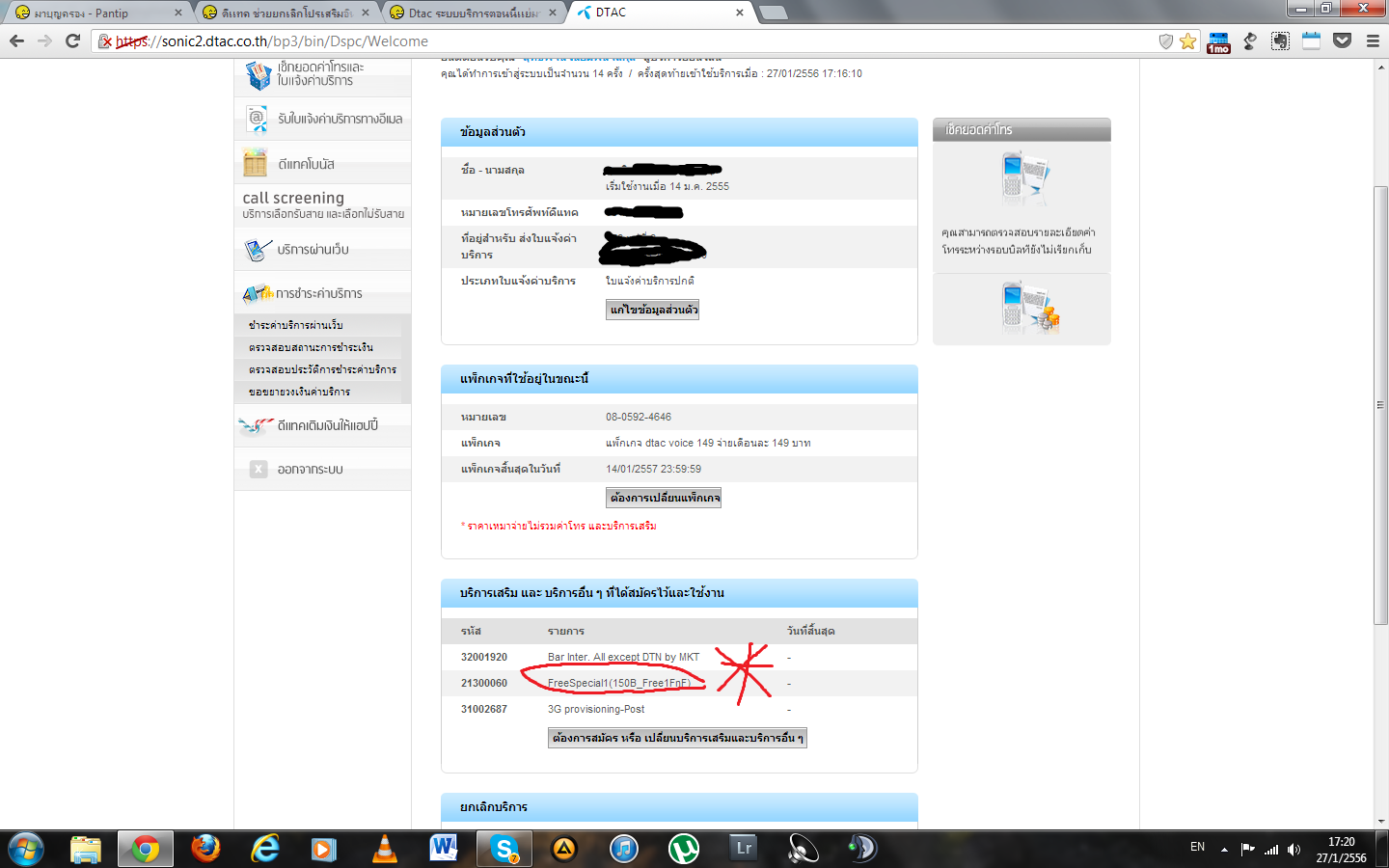Click the email bill (@) sidebar icon

pos(257,119)
